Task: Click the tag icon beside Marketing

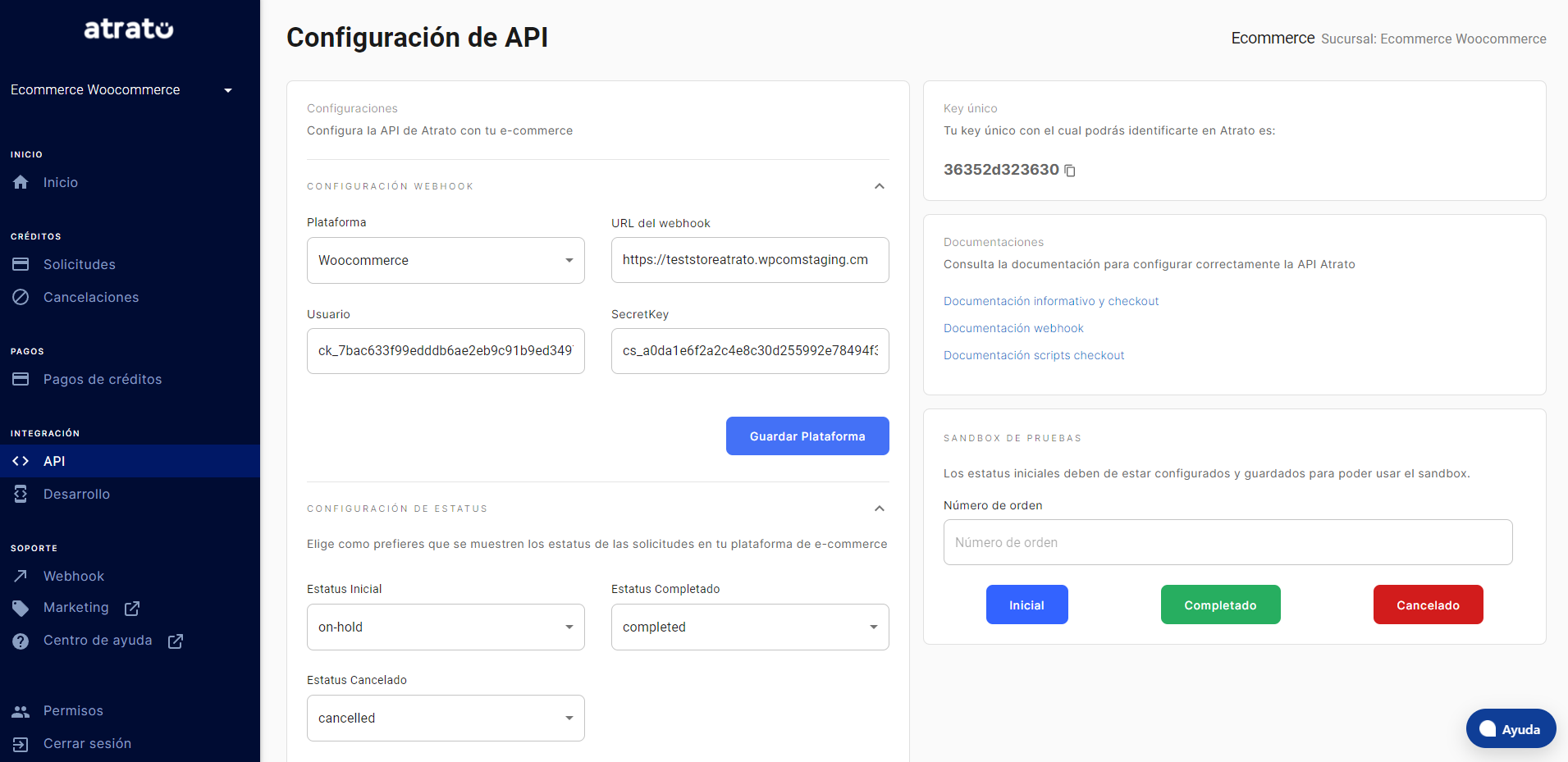Action: [x=21, y=608]
